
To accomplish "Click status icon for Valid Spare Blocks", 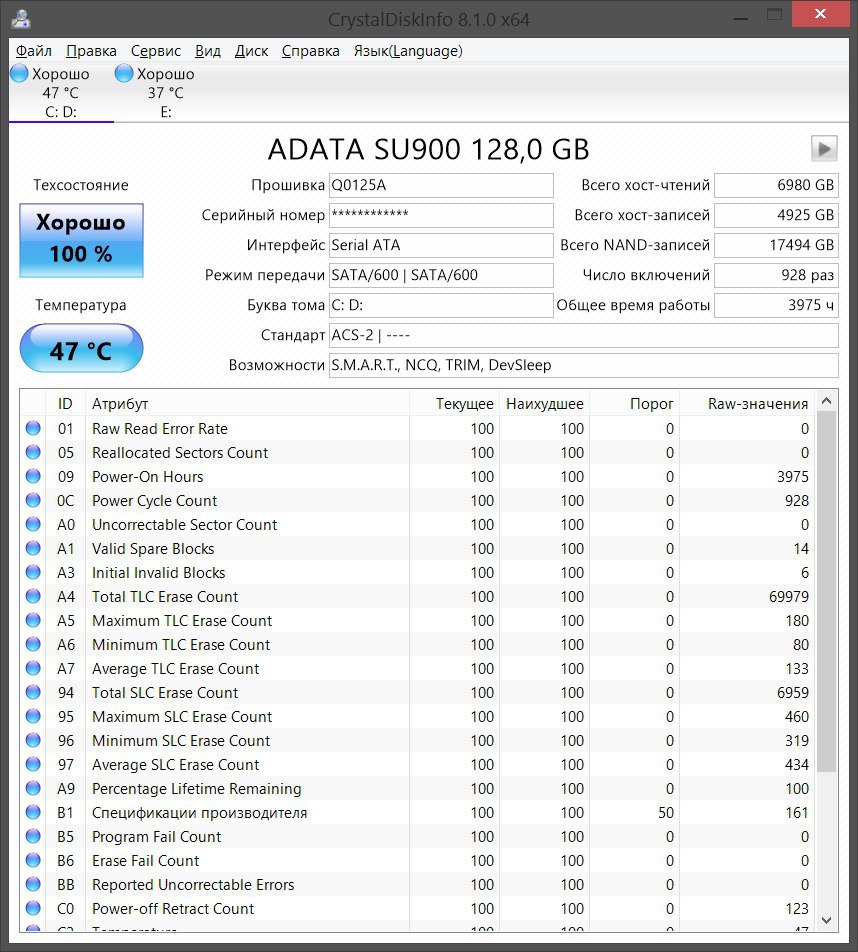I will coord(33,548).
